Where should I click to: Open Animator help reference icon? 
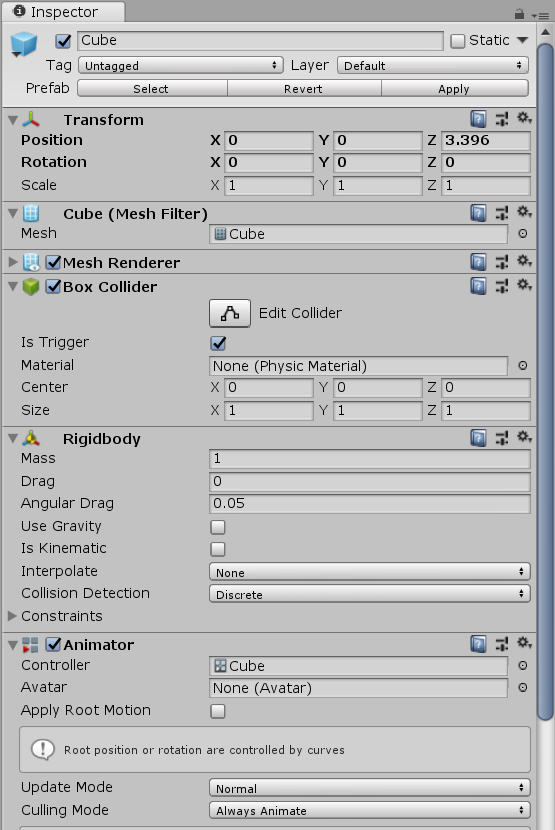(478, 644)
